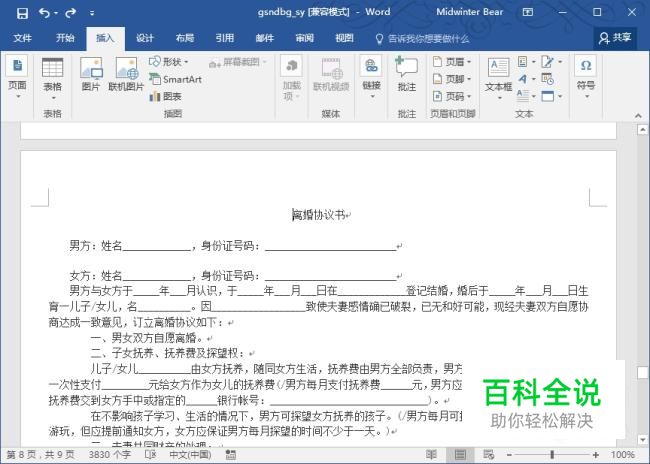Viewport: 650px width, 464px height.
Task: Switch to the 布局 ribbon tab
Action: click(x=185, y=38)
